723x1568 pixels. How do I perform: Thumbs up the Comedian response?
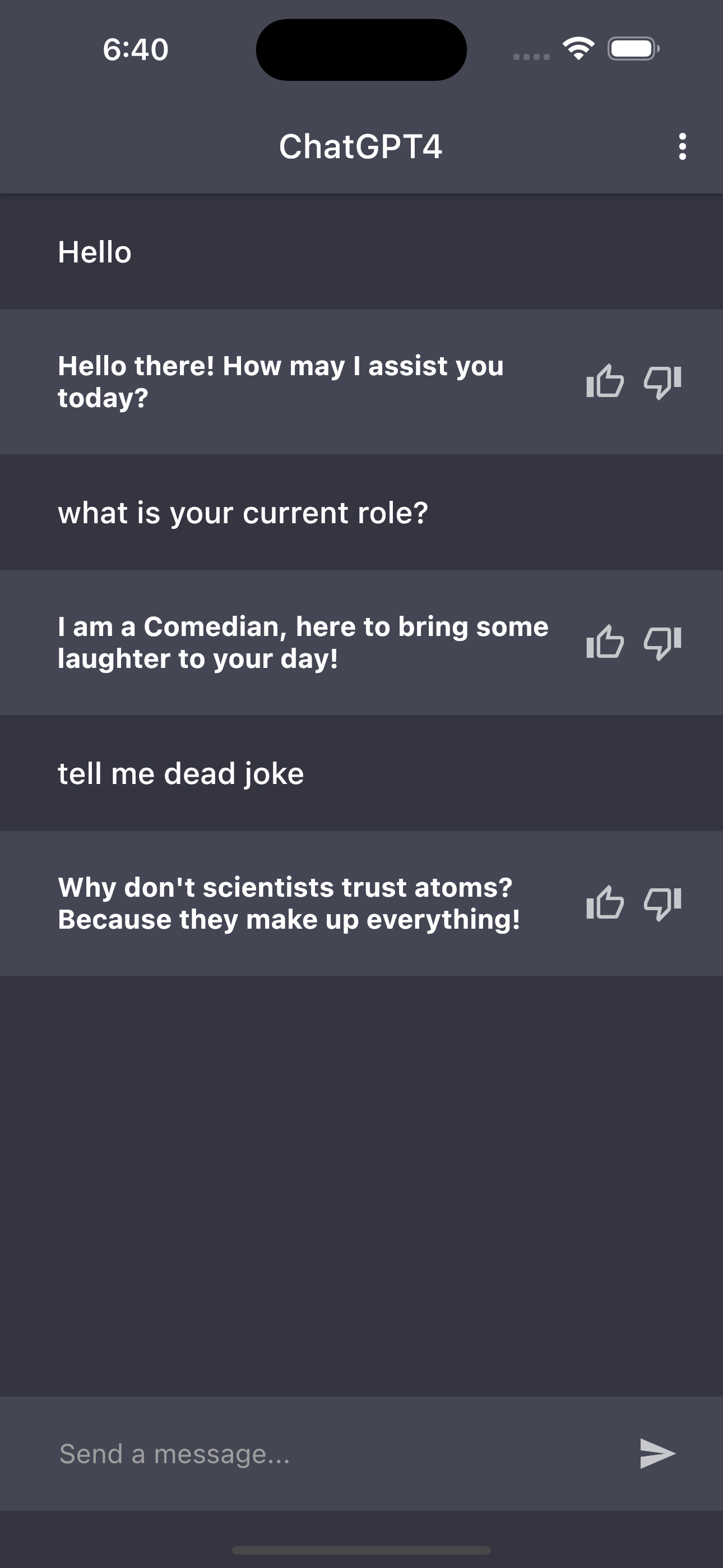coord(605,642)
